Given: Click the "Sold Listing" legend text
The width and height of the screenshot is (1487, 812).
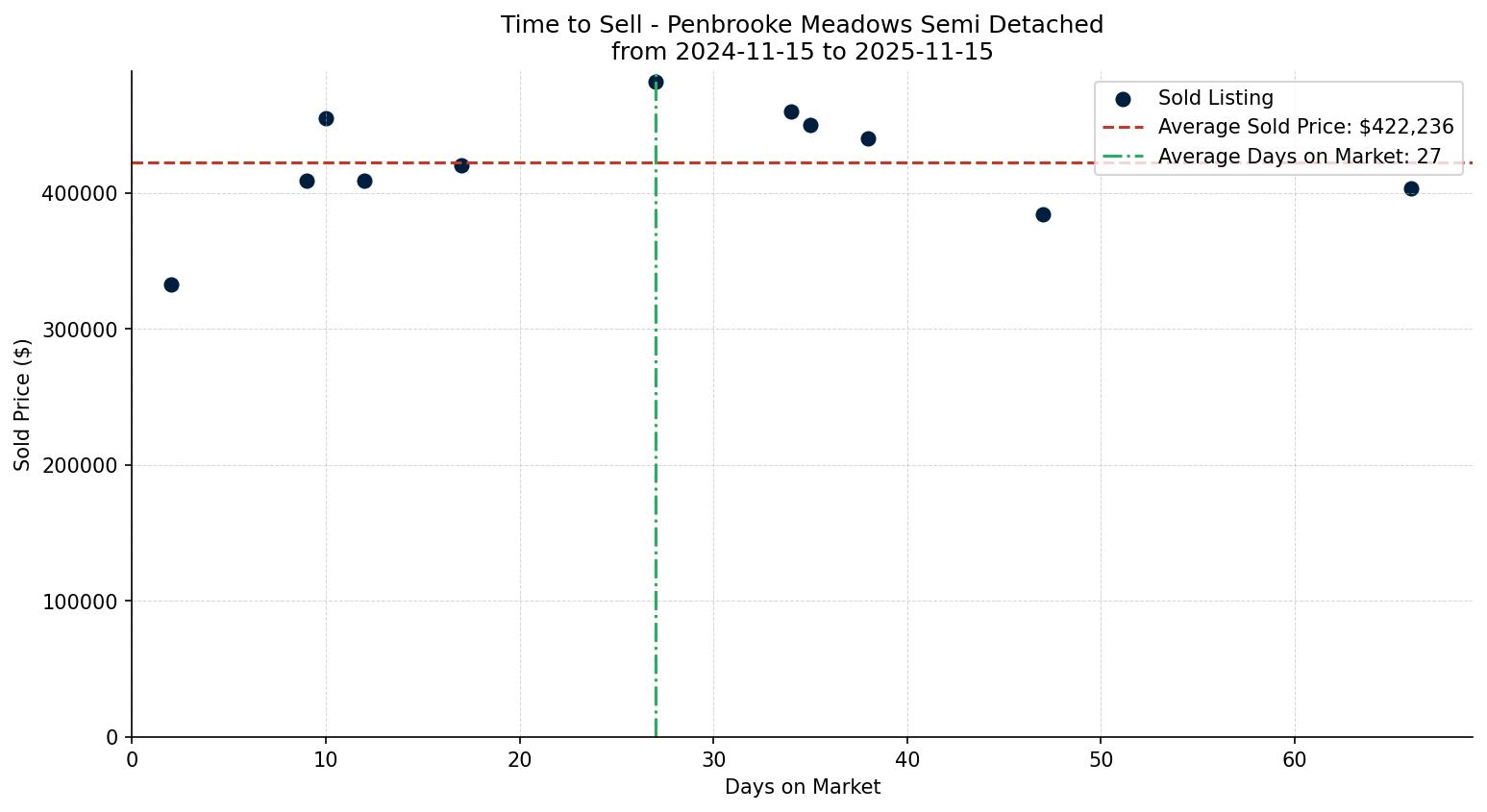Looking at the screenshot, I should pos(1215,98).
